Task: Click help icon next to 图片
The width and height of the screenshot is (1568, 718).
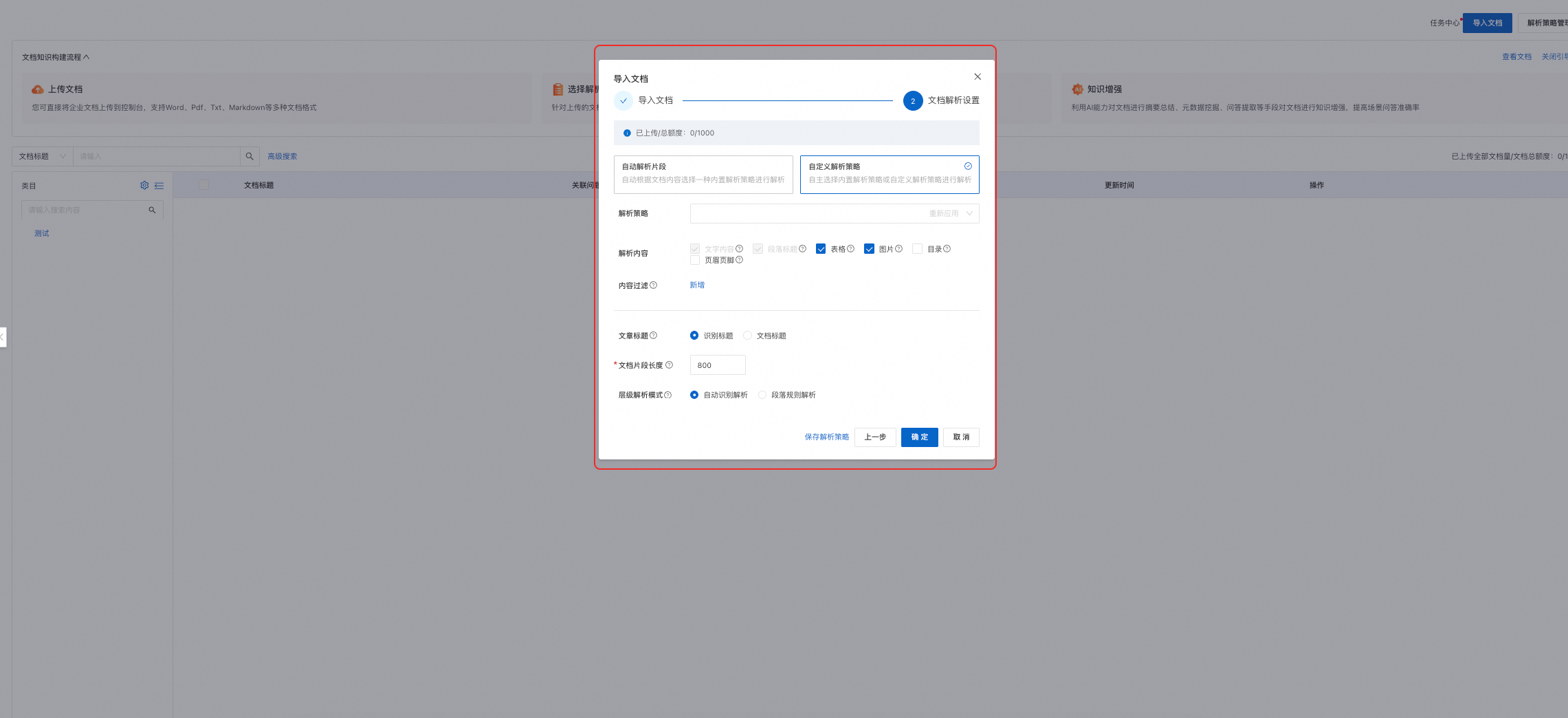Action: coord(898,248)
